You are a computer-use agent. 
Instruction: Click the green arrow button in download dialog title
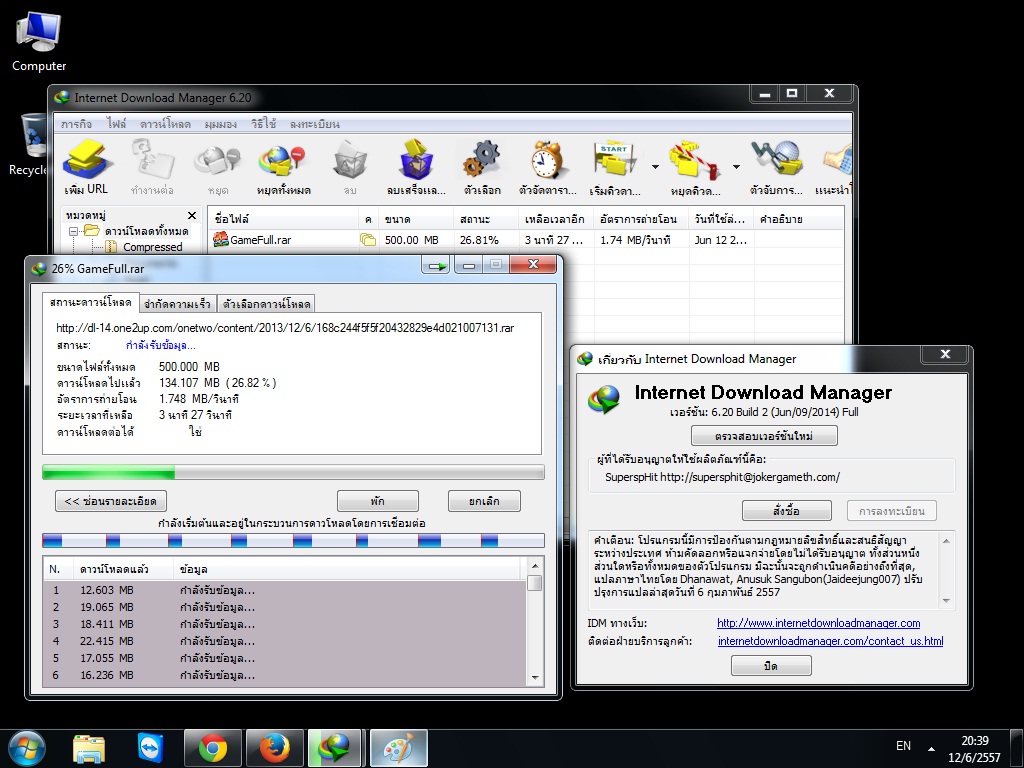click(x=436, y=265)
